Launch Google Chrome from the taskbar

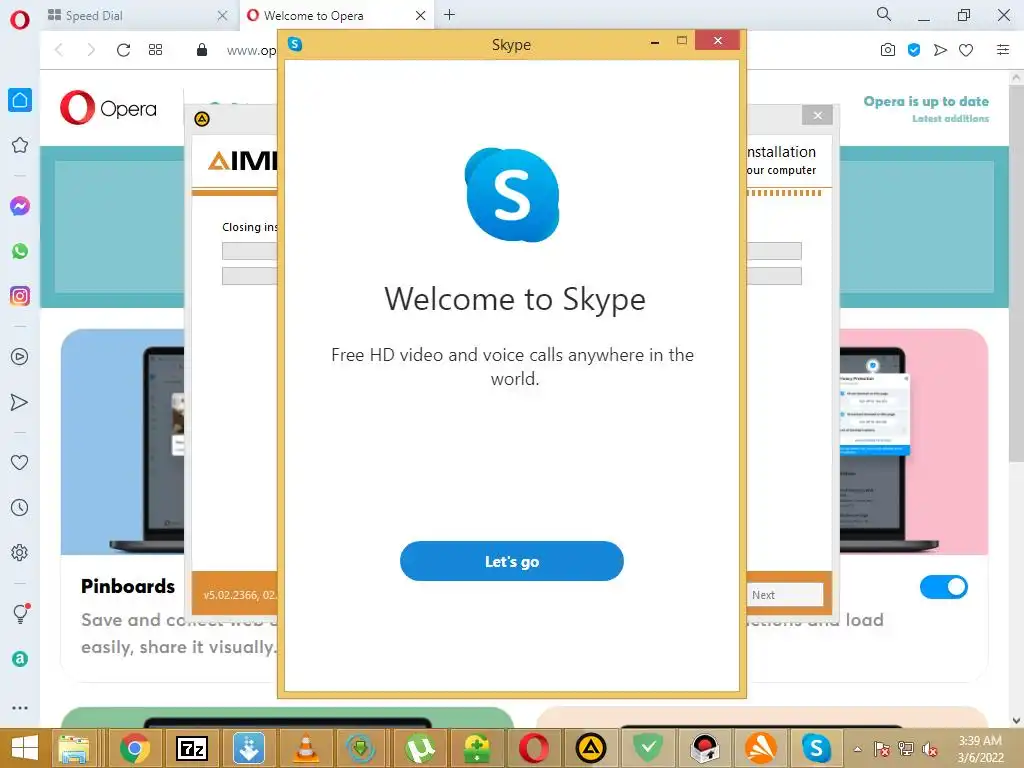135,748
